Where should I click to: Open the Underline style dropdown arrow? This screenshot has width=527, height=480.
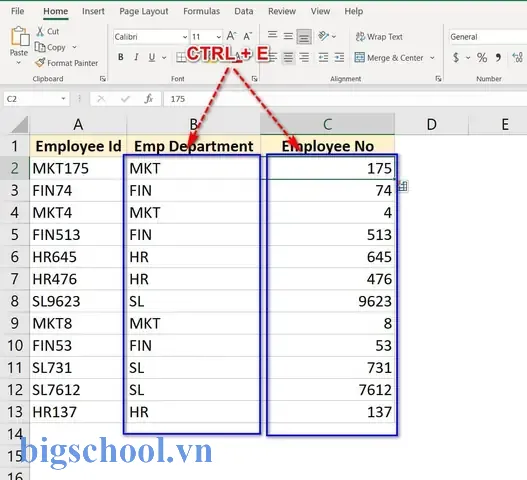coord(164,57)
